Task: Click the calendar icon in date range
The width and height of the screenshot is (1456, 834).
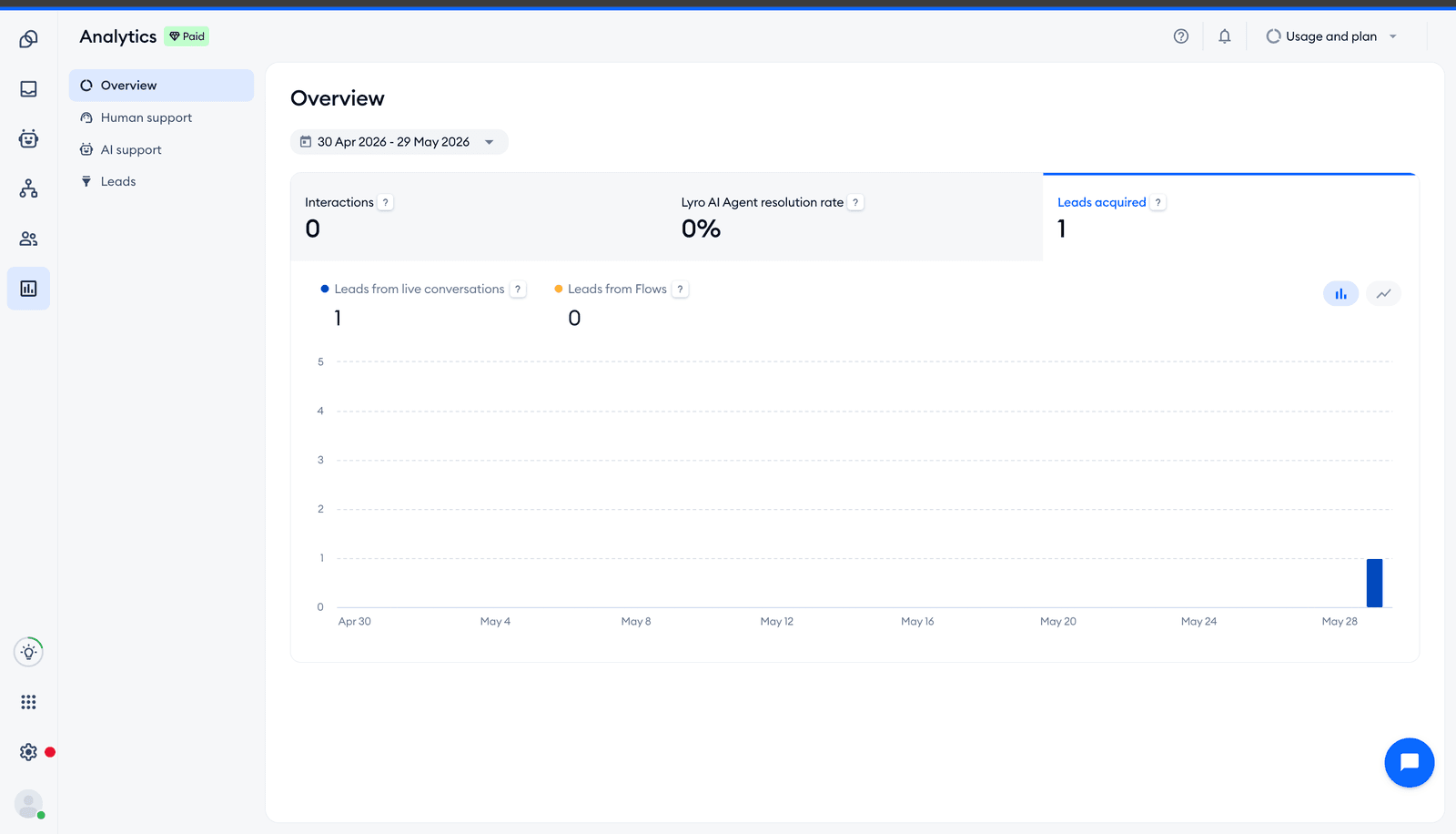Action: point(306,142)
